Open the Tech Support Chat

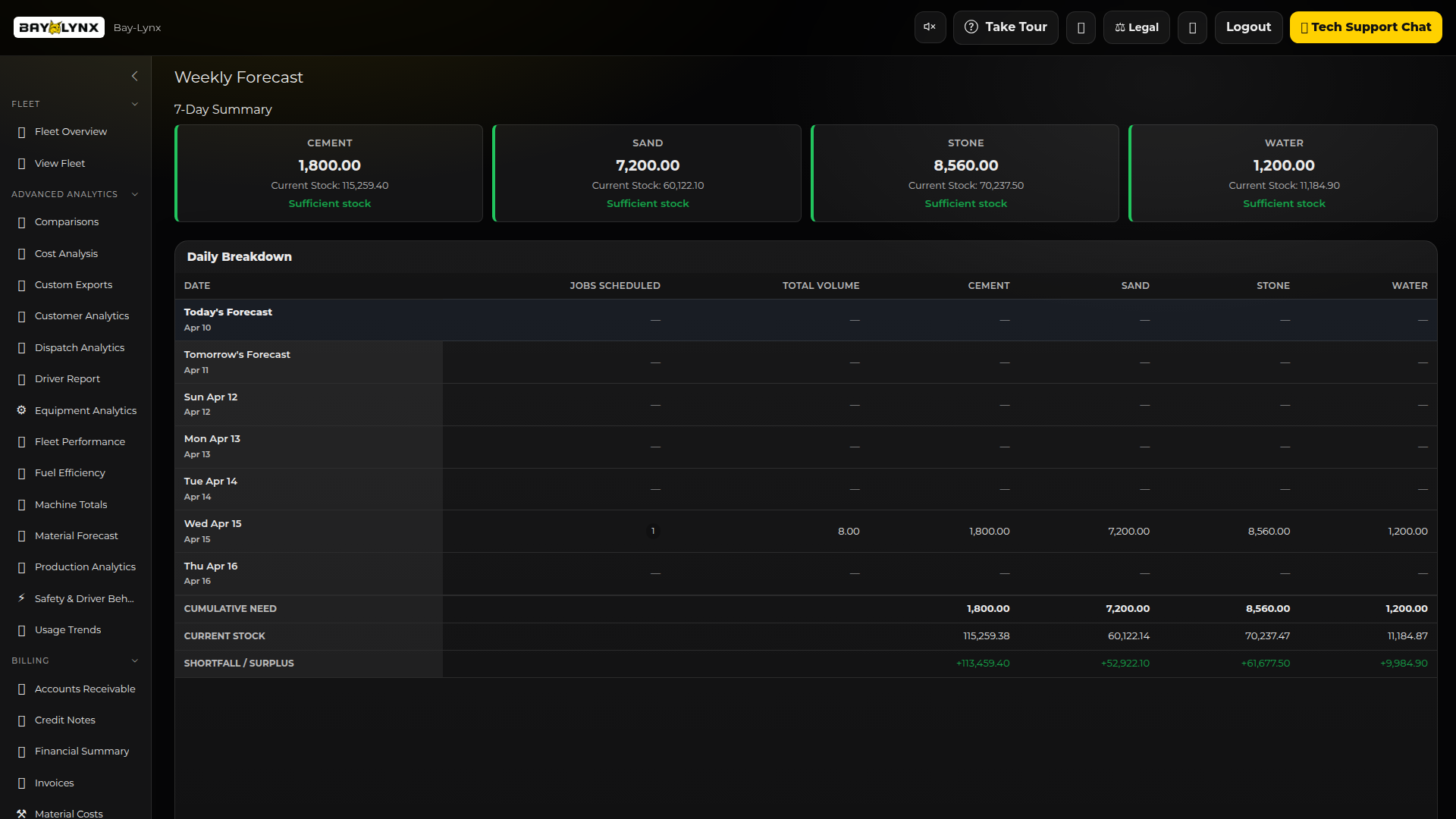[x=1365, y=27]
